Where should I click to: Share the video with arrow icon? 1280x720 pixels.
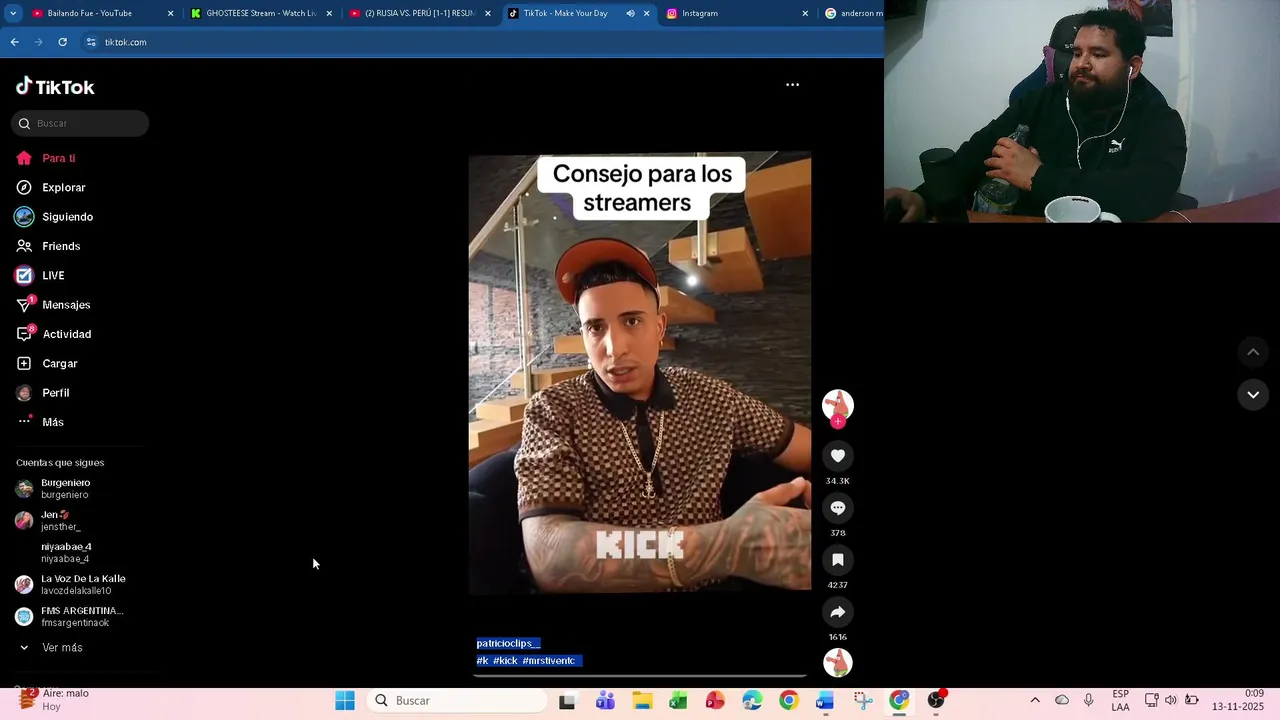(x=838, y=612)
